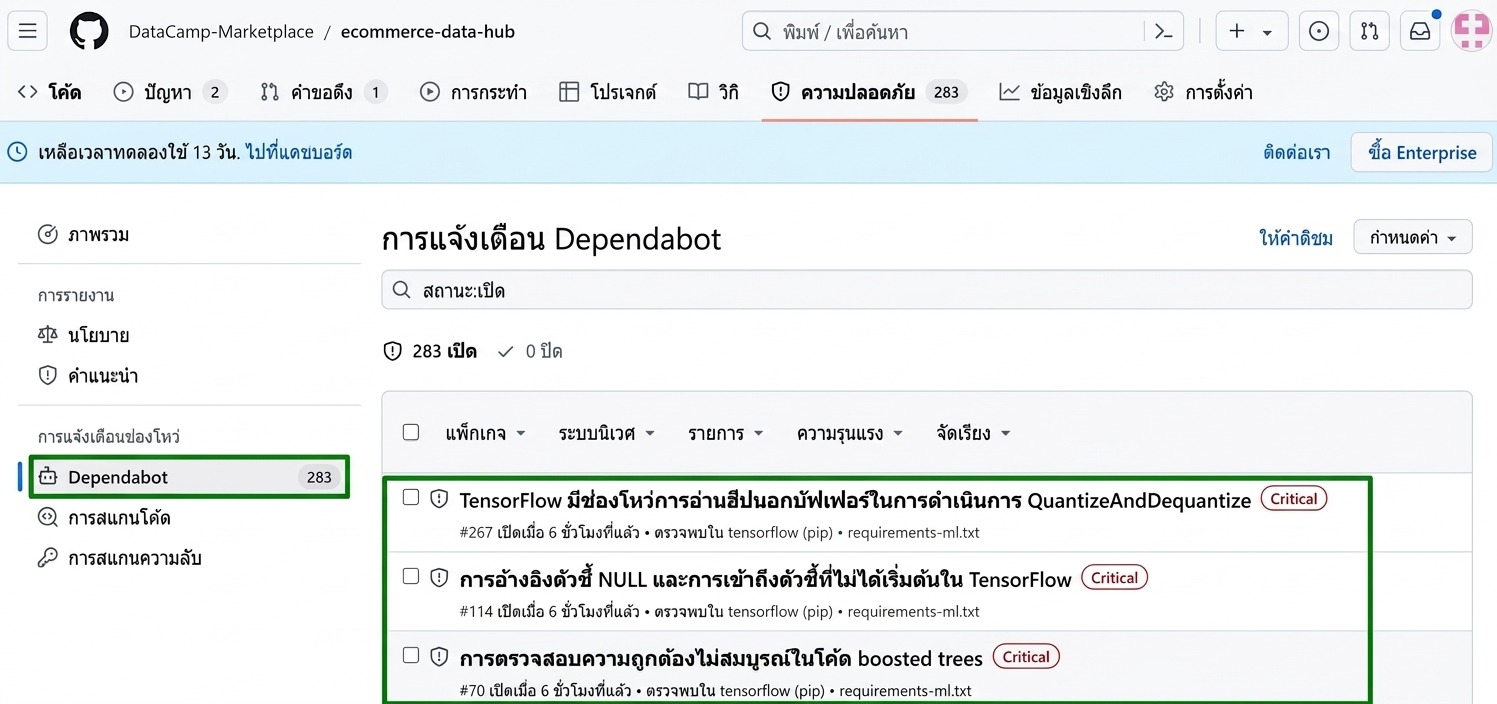
Task: Switch to the ปัญหา tab
Action: (170, 93)
